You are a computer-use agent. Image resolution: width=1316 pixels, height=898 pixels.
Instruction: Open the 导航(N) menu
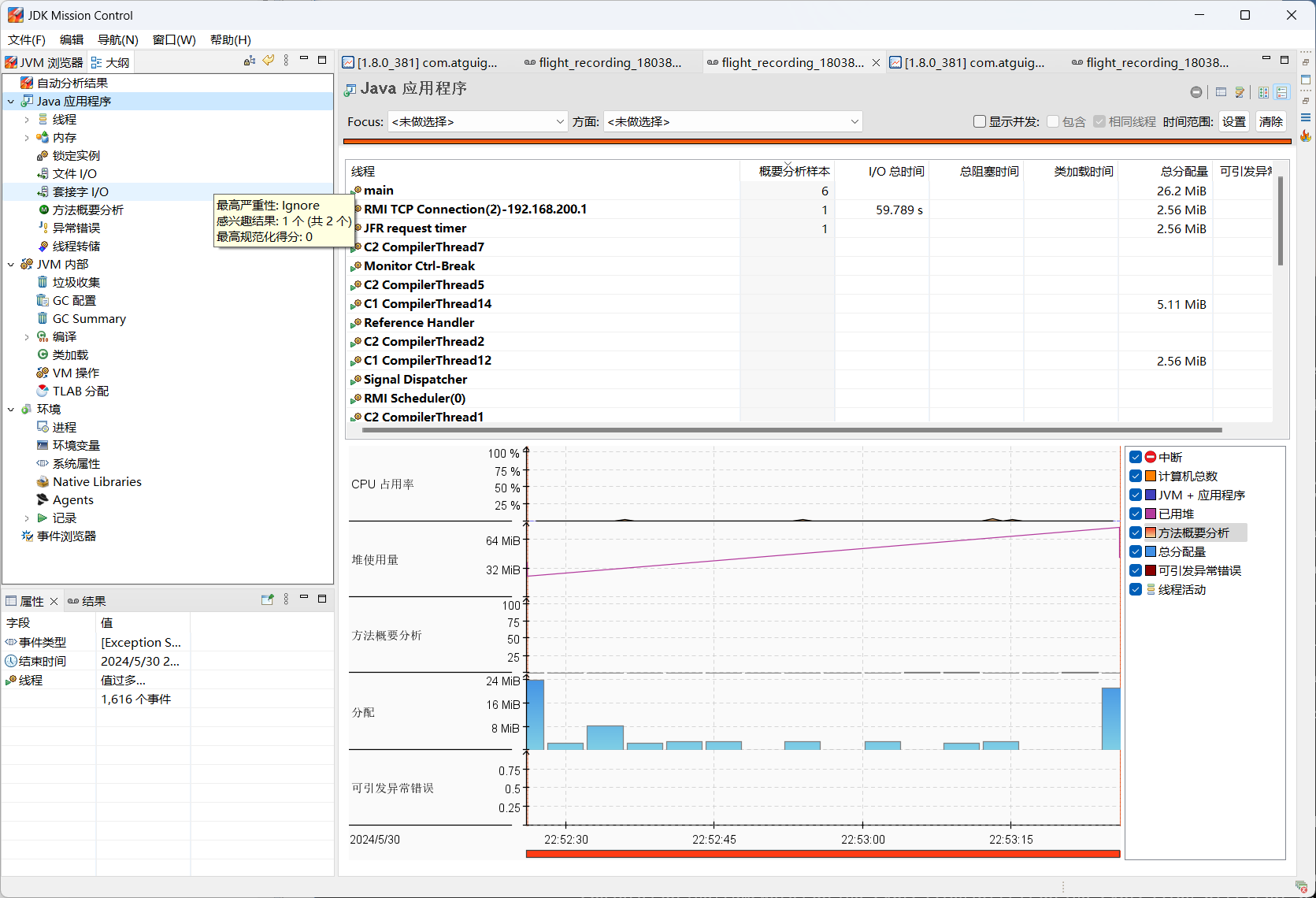tap(117, 39)
